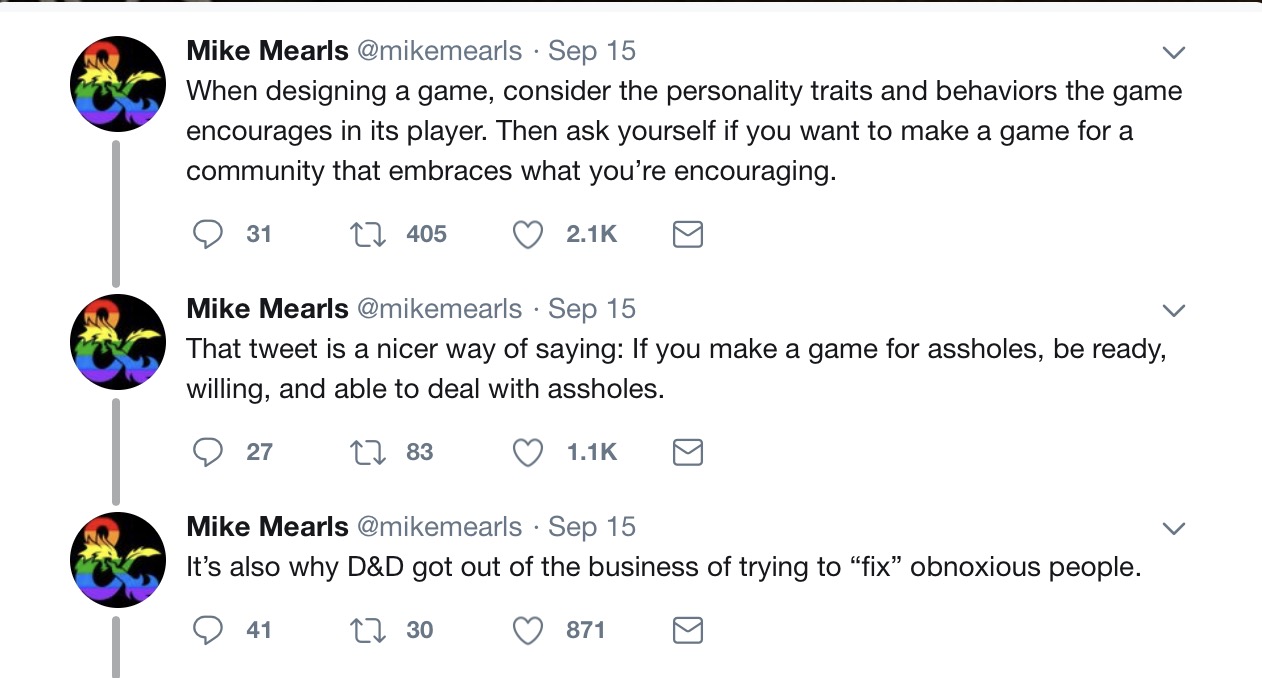Screen dimensions: 1262x678
Task: Like the tweet with 1.1K likes
Action: click(527, 453)
